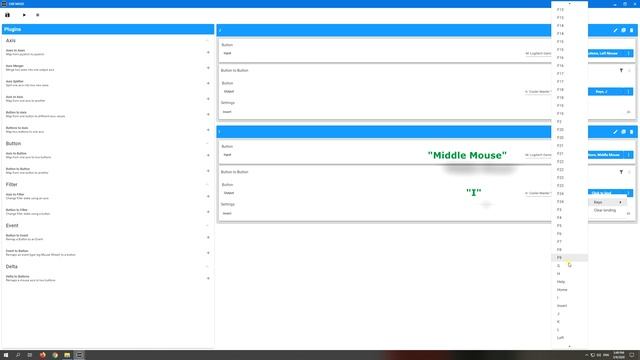Click the Click to bind button
This screenshot has width=640, height=360.
tap(607, 193)
